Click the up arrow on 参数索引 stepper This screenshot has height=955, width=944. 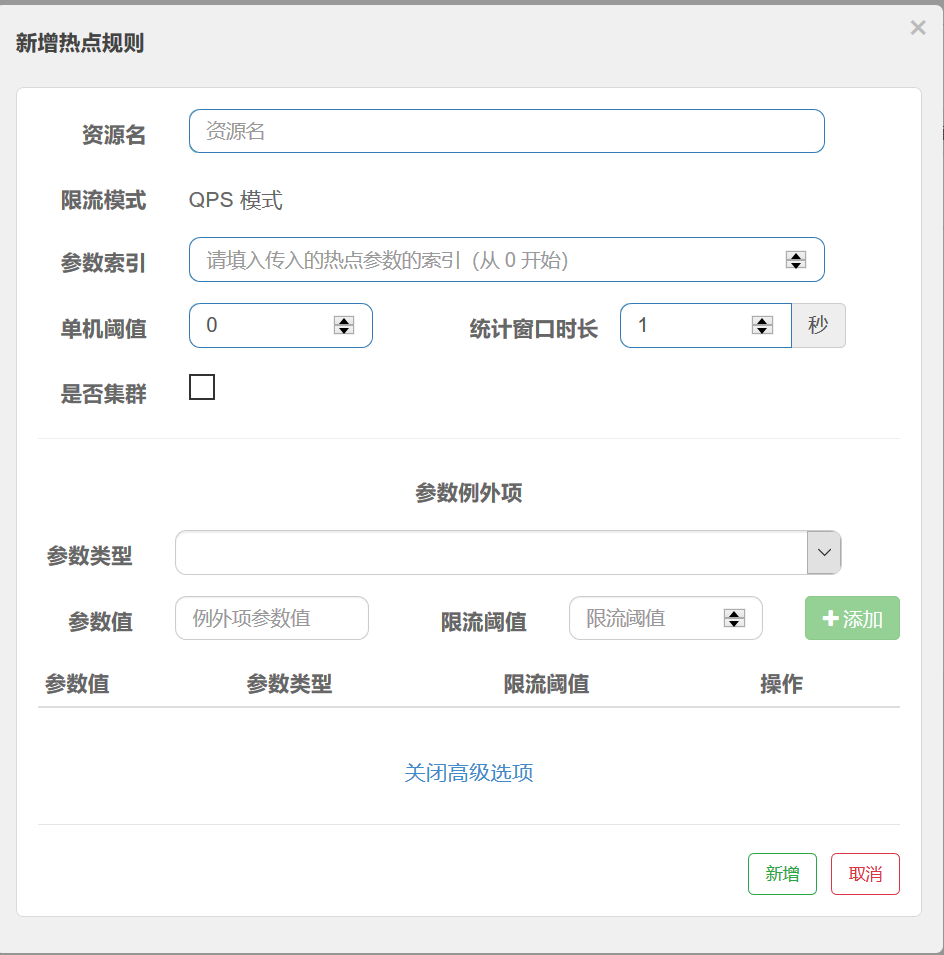796,255
